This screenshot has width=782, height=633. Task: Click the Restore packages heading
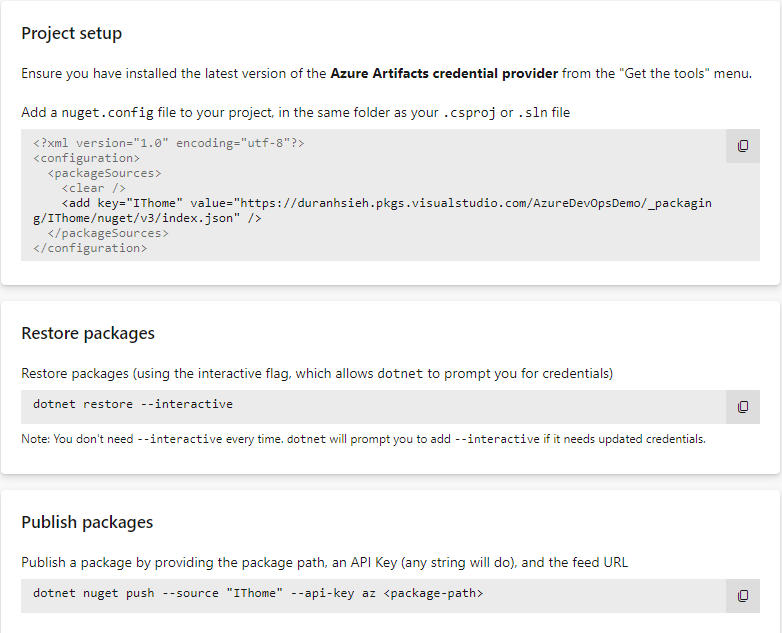pos(87,333)
